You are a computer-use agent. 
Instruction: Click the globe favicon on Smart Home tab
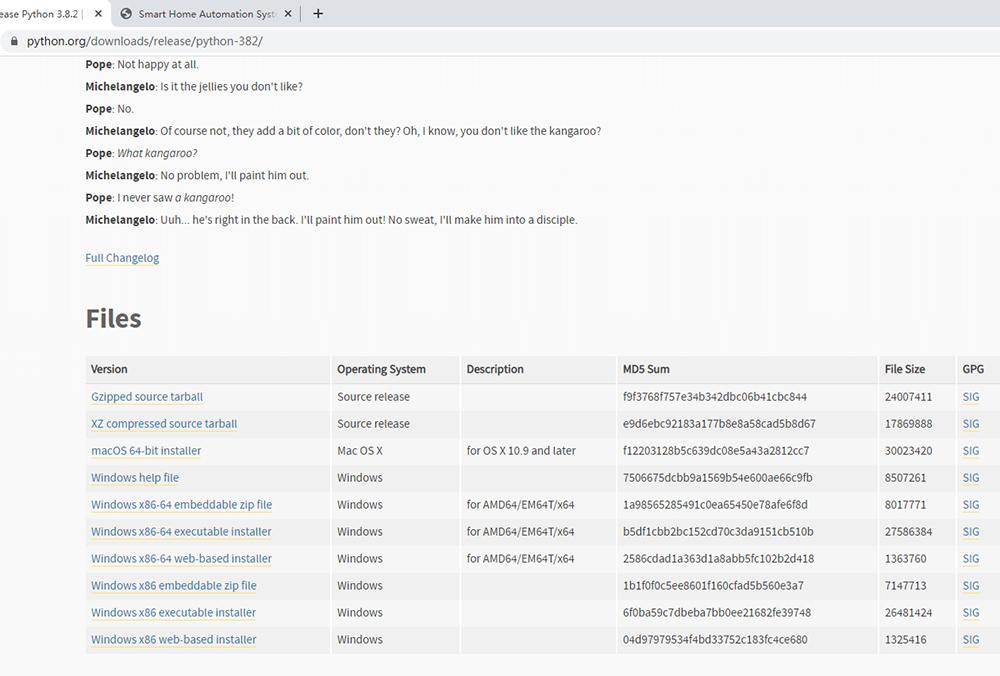click(126, 14)
